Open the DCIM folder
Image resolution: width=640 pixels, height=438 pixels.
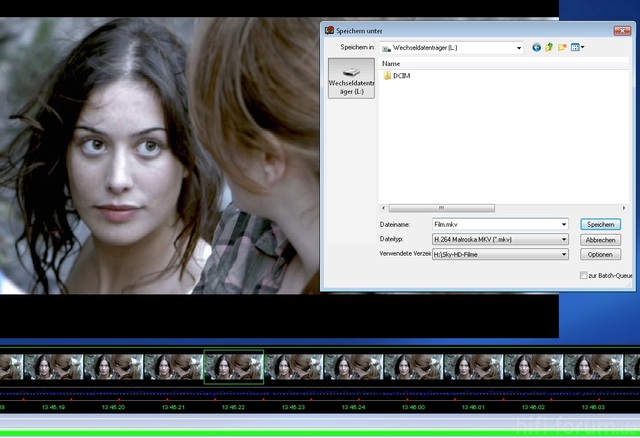(x=397, y=76)
